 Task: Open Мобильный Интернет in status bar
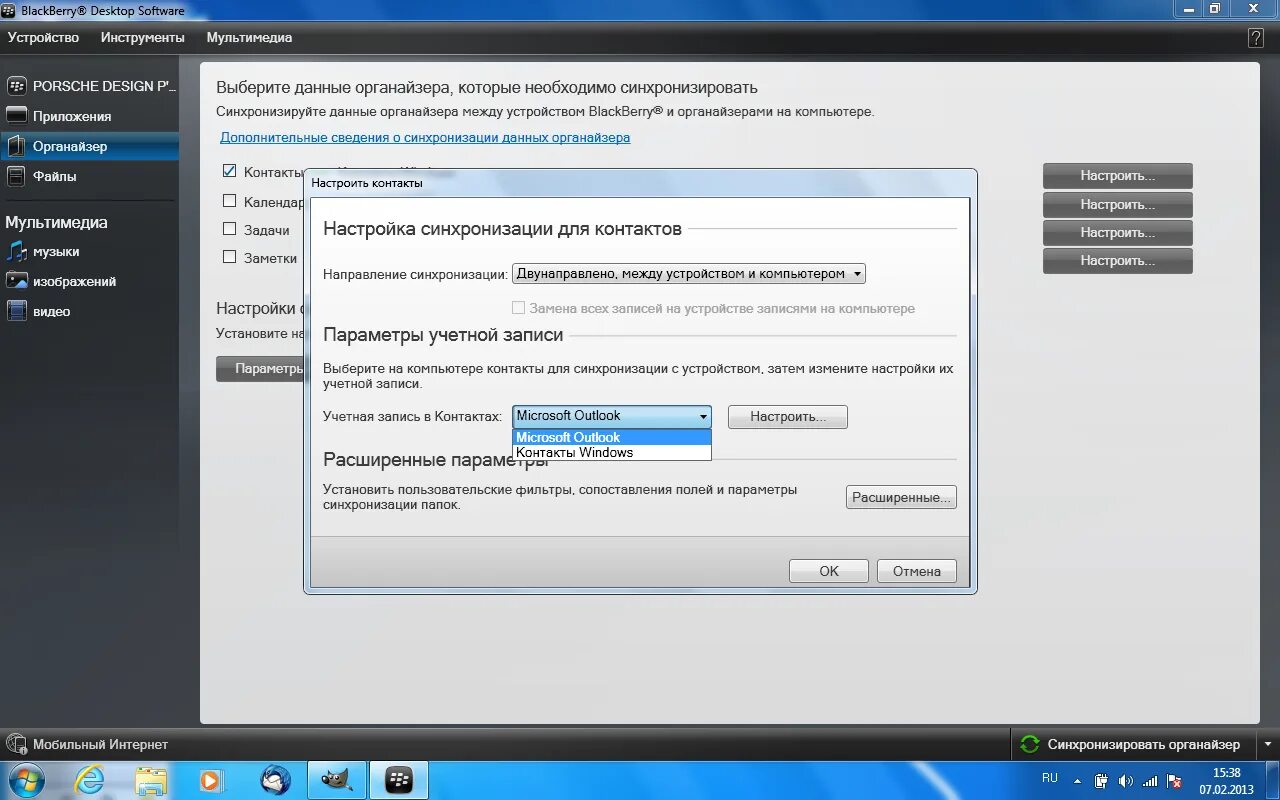pyautogui.click(x=100, y=744)
